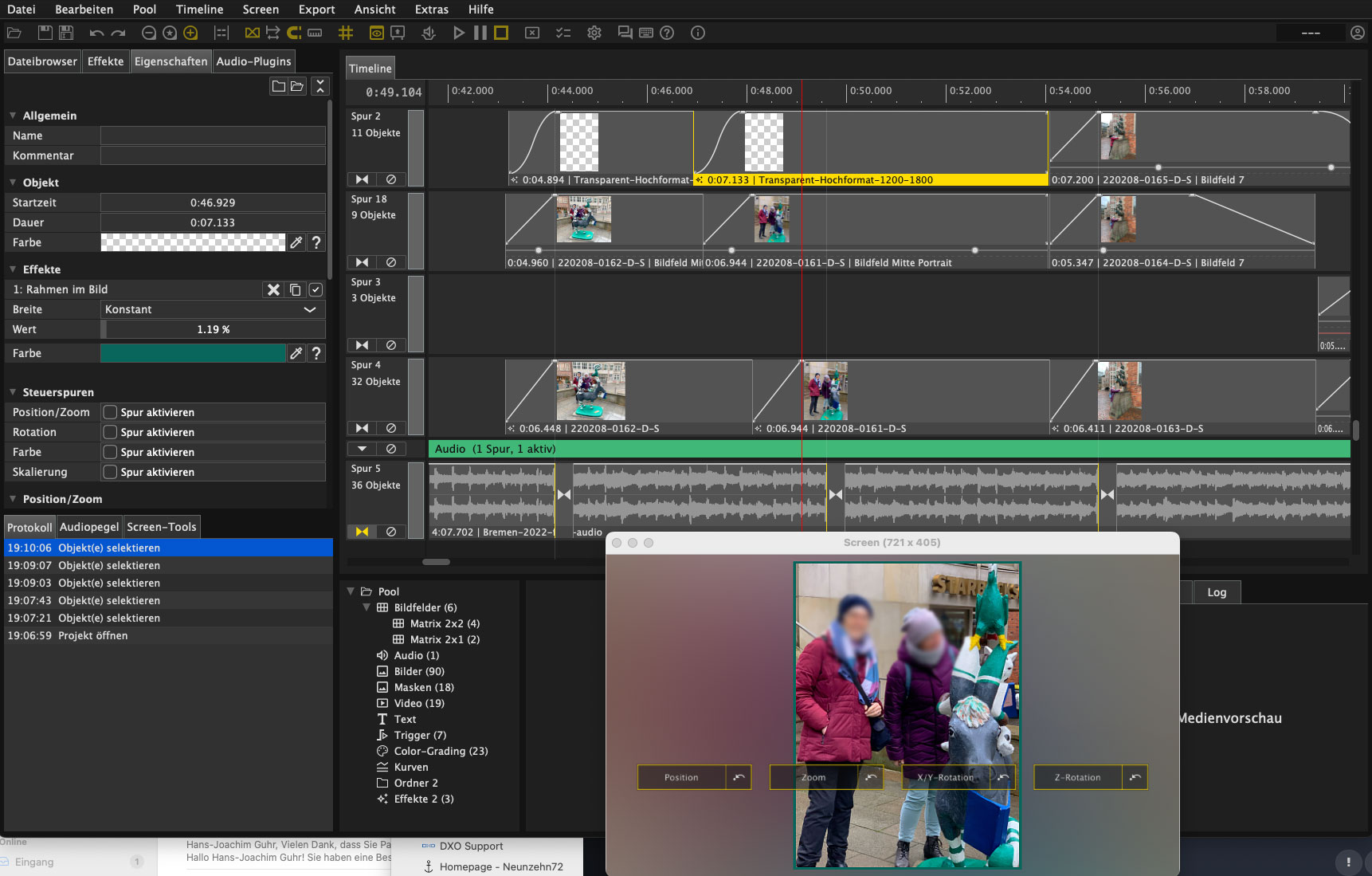Zoom in the timeline with the yellow plus icon
This screenshot has height=876, width=1372.
click(x=190, y=33)
